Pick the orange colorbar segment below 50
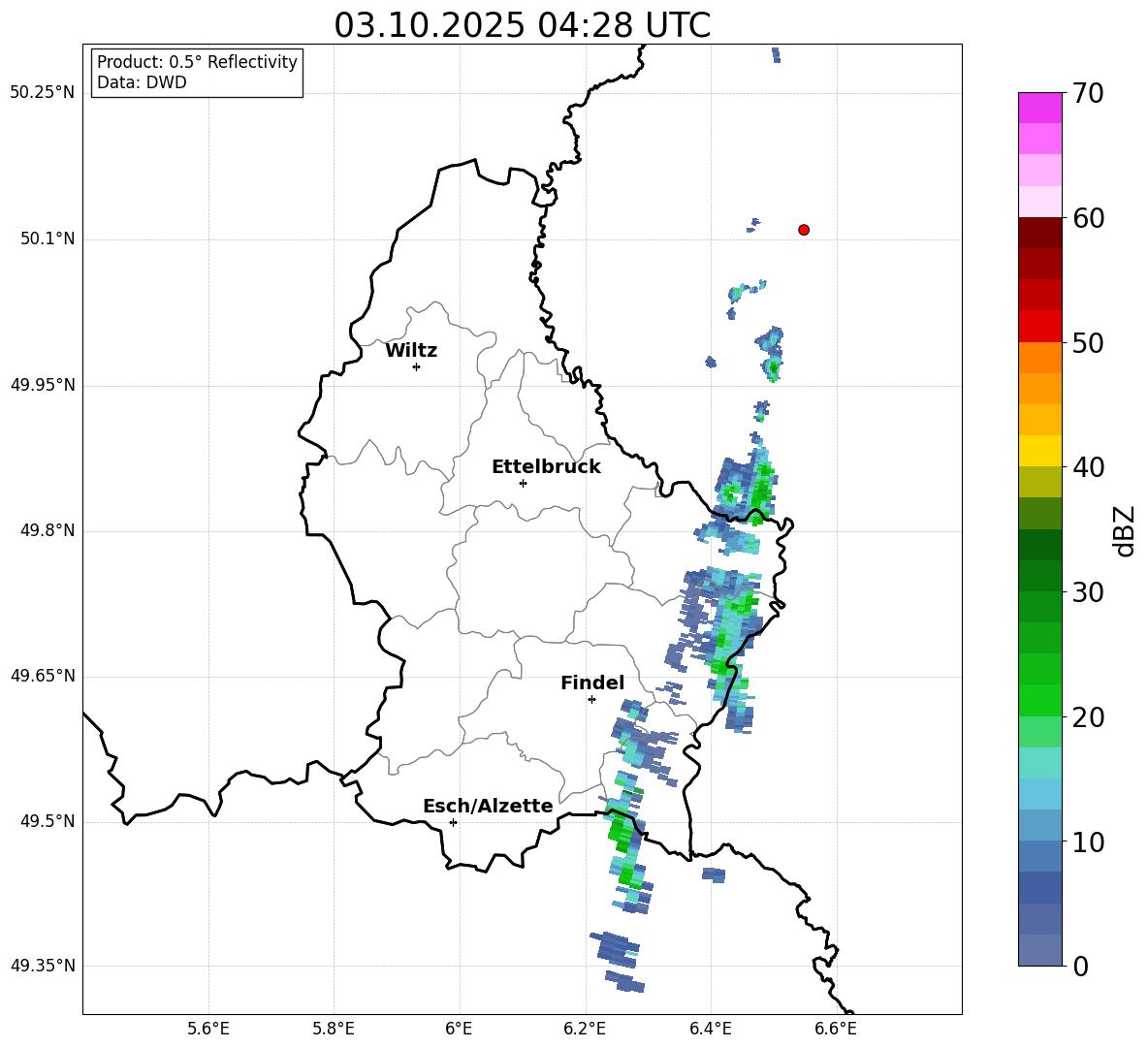 (1039, 358)
